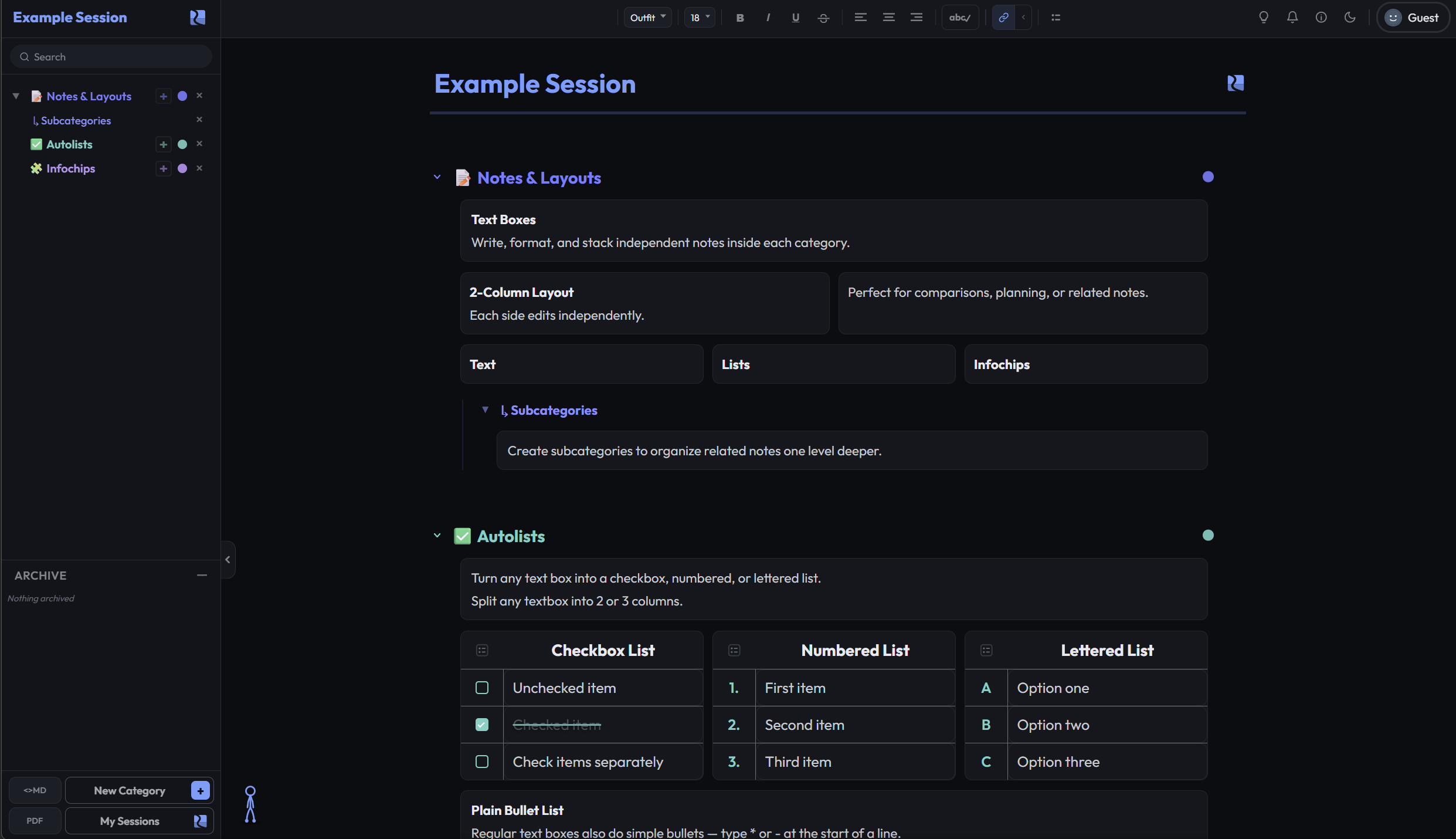Toggle italic formatting
The height and width of the screenshot is (839, 1456).
click(x=768, y=18)
